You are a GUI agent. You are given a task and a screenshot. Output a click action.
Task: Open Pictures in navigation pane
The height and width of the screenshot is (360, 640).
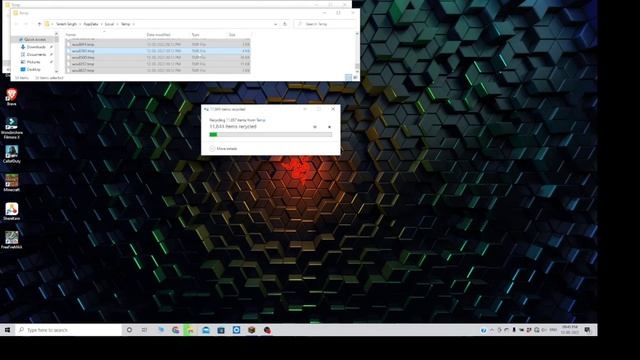pos(33,62)
